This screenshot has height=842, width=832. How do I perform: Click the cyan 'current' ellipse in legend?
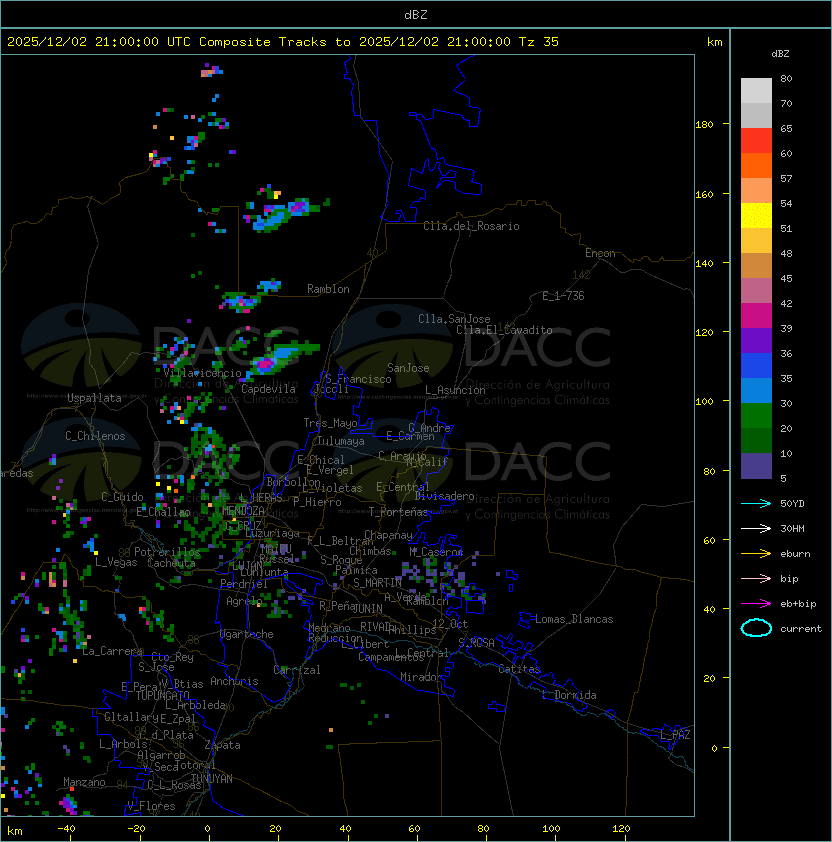[x=756, y=628]
